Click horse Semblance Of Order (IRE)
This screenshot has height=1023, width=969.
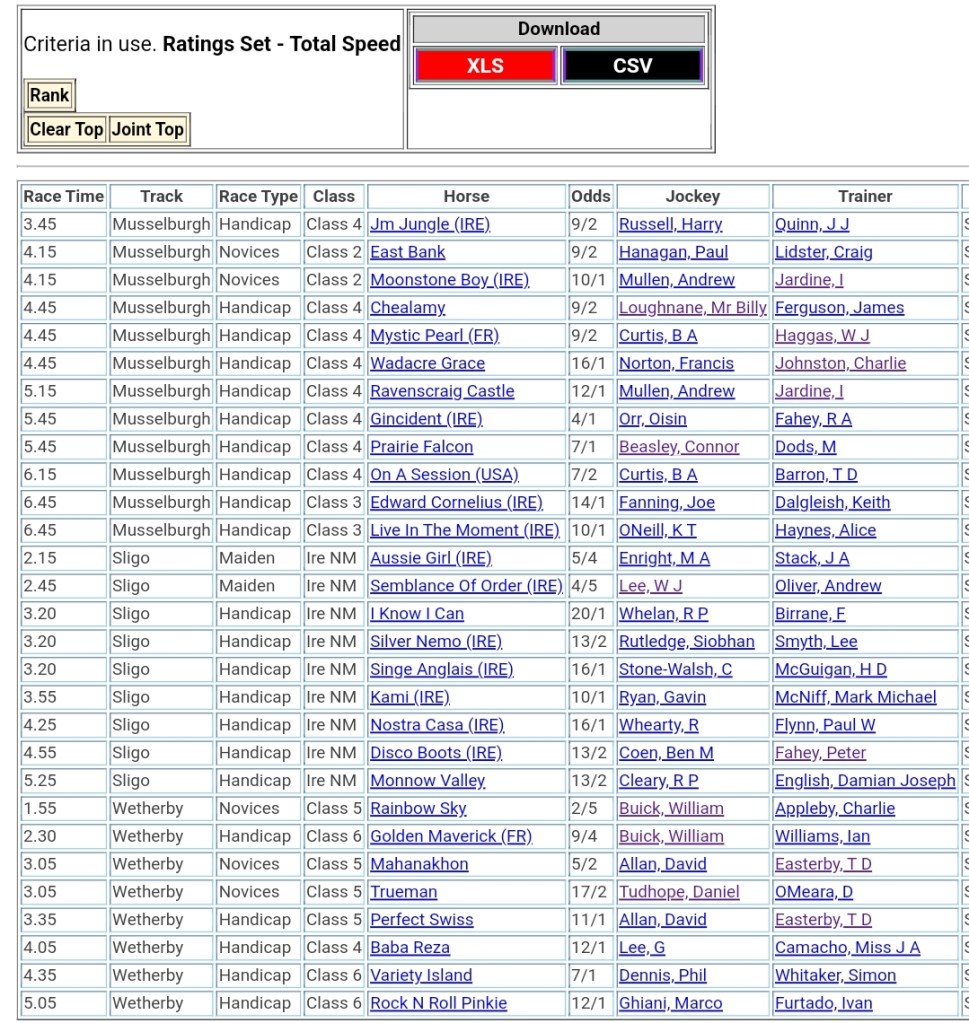coord(466,586)
